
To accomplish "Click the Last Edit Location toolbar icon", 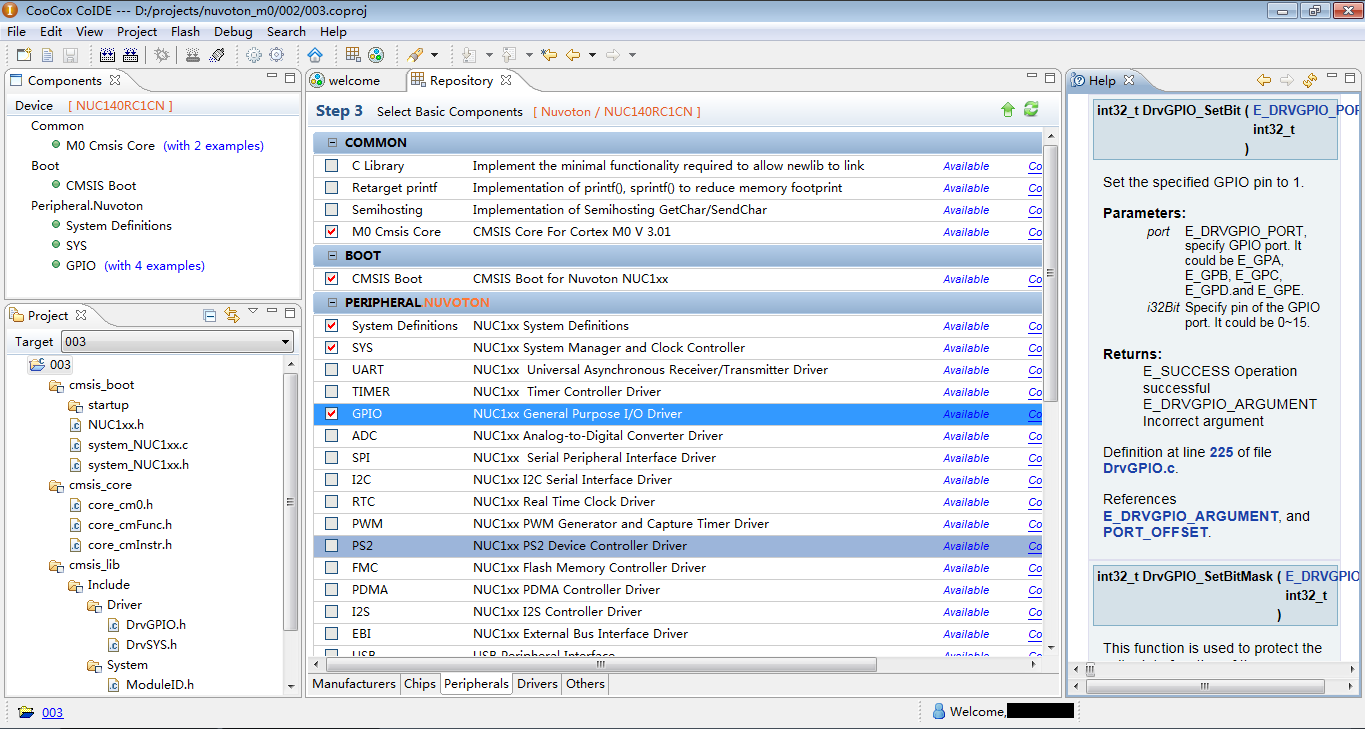I will (x=549, y=55).
